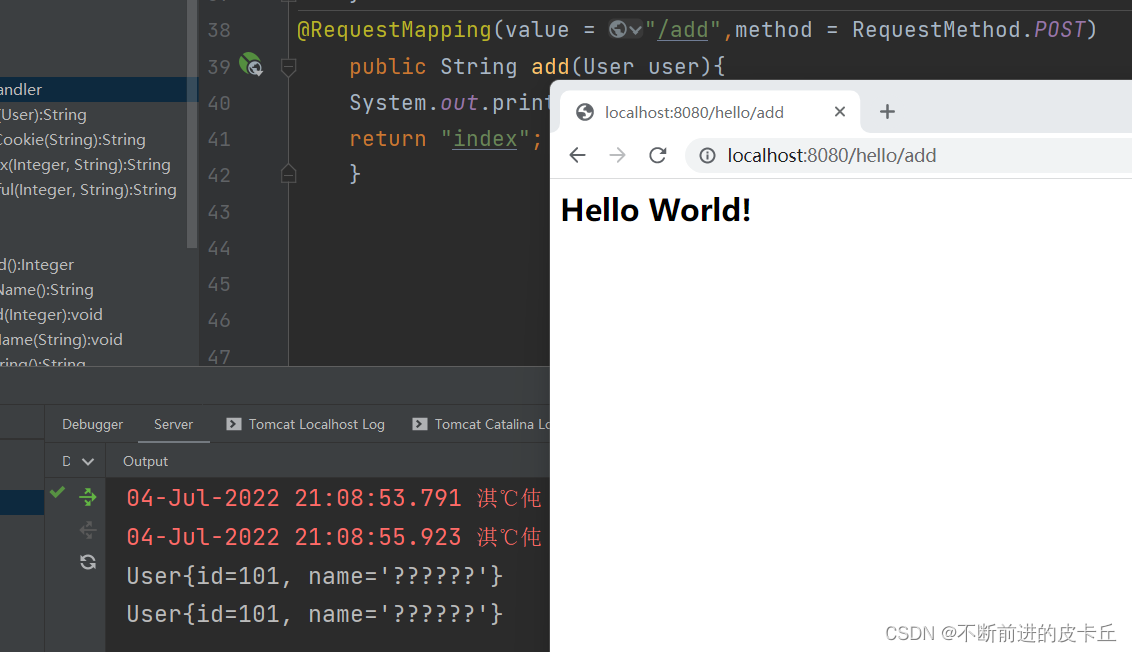Select the Name():String getter in structure panel
The height and width of the screenshot is (652, 1132).
click(47, 290)
